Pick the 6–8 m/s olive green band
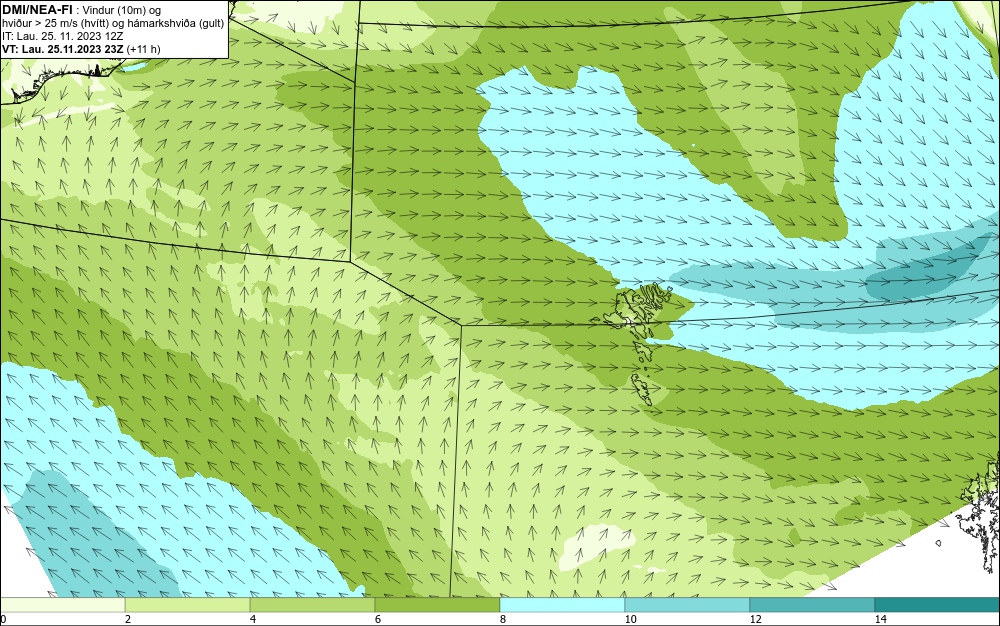Screen dimensions: 1000x626 pos(438,605)
